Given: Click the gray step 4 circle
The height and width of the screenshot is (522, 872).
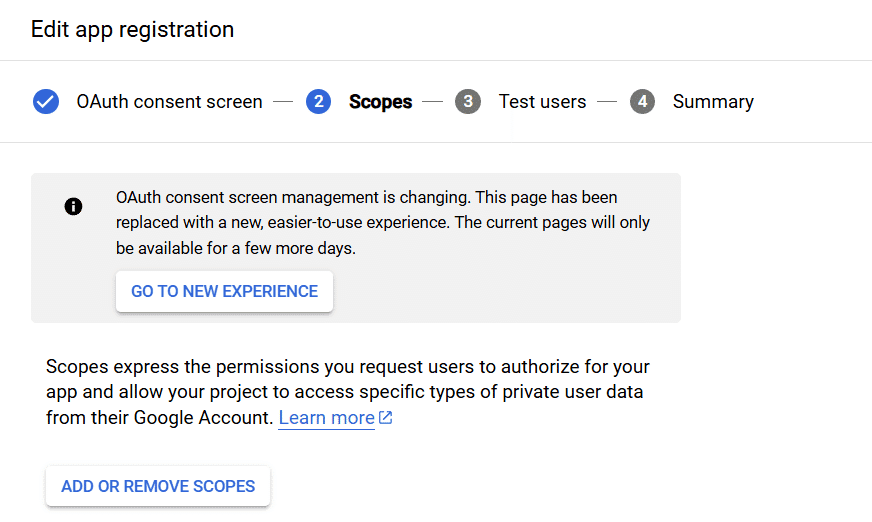Looking at the screenshot, I should pos(642,102).
